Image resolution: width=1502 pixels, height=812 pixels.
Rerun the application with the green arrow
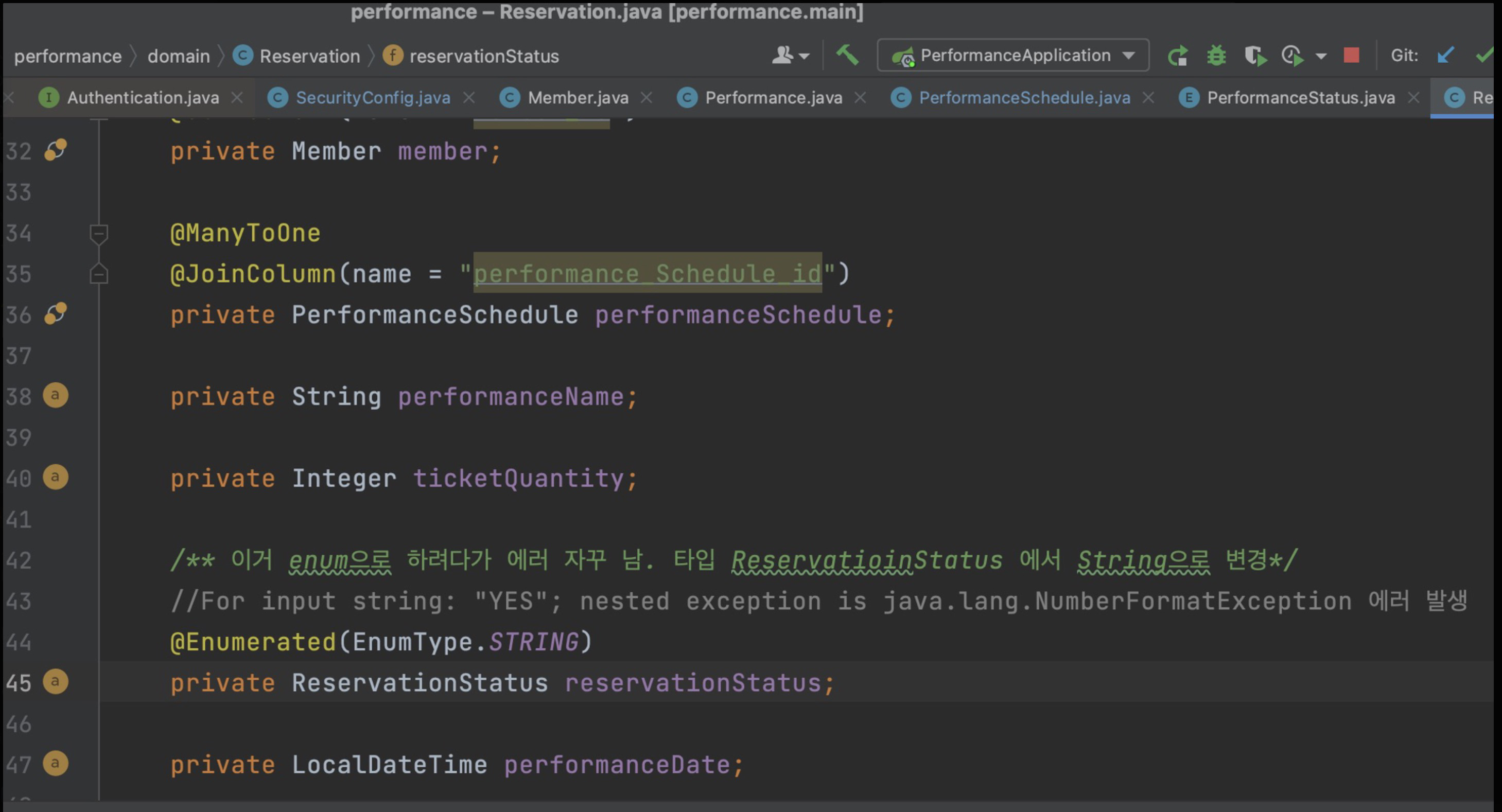(x=1178, y=56)
